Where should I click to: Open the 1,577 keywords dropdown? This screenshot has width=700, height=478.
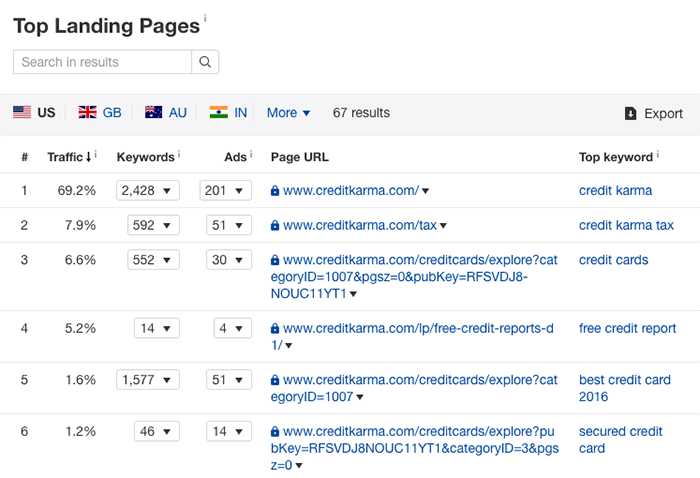(x=148, y=380)
